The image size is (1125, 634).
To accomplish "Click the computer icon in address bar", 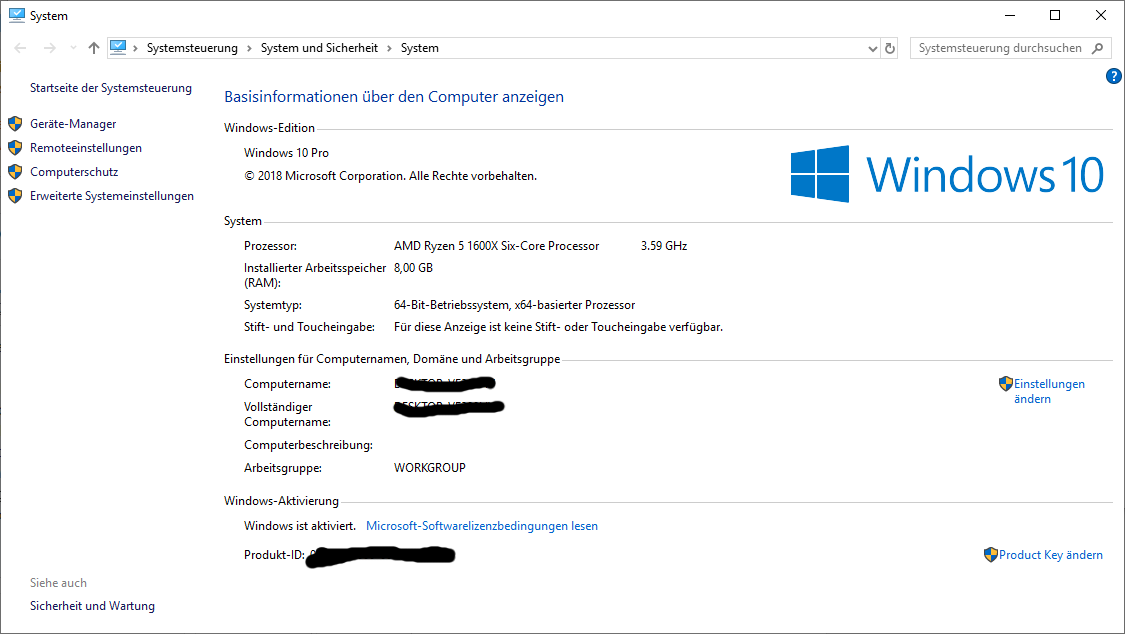I will 118,47.
